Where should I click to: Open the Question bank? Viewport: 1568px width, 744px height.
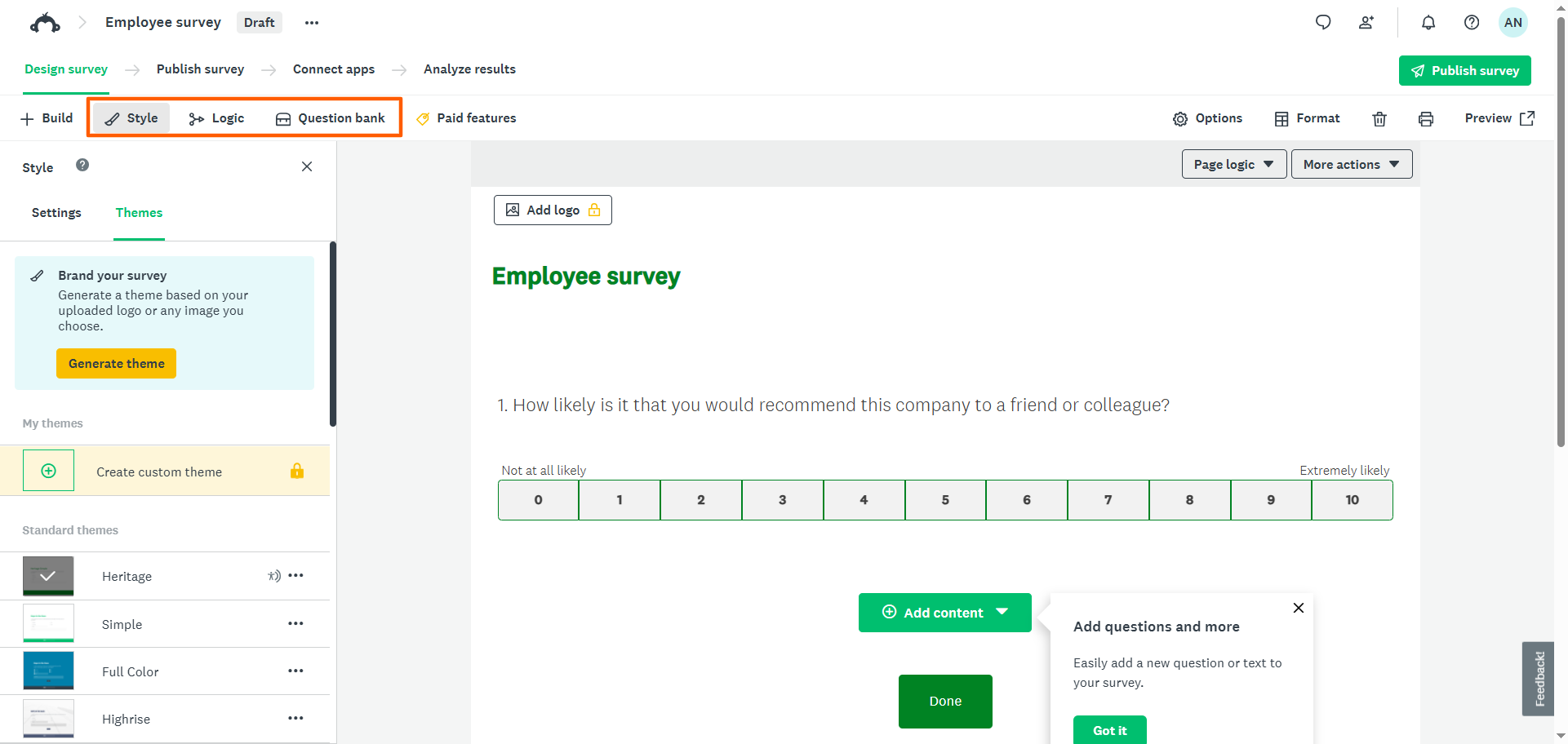click(330, 118)
